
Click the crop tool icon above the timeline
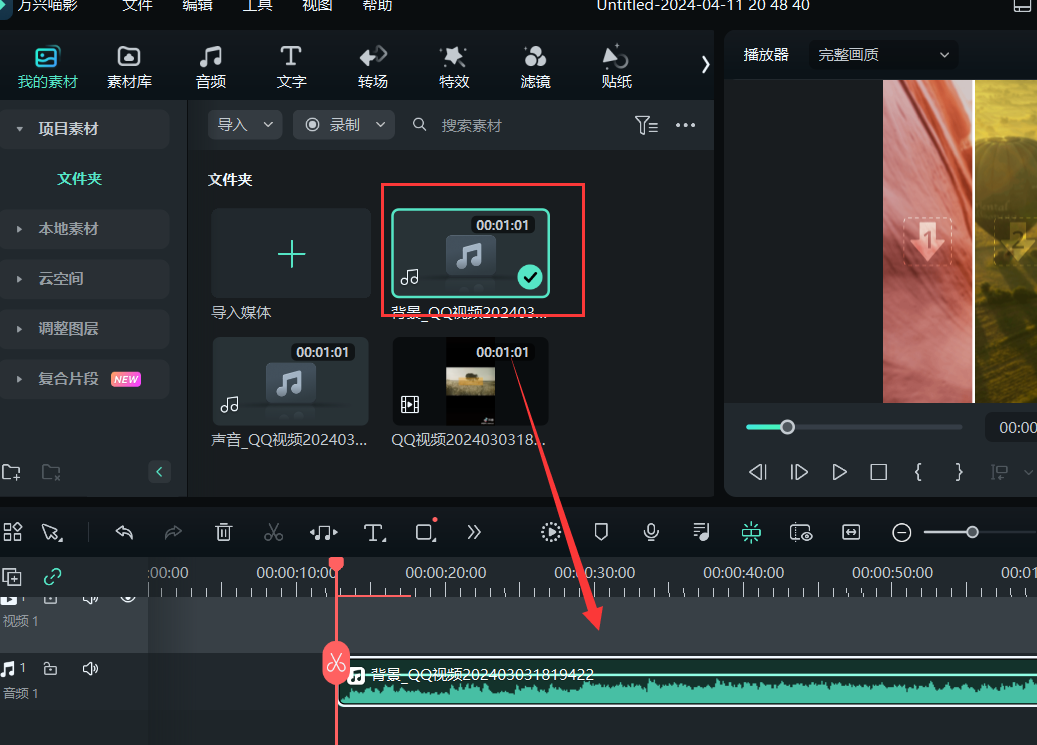[425, 532]
